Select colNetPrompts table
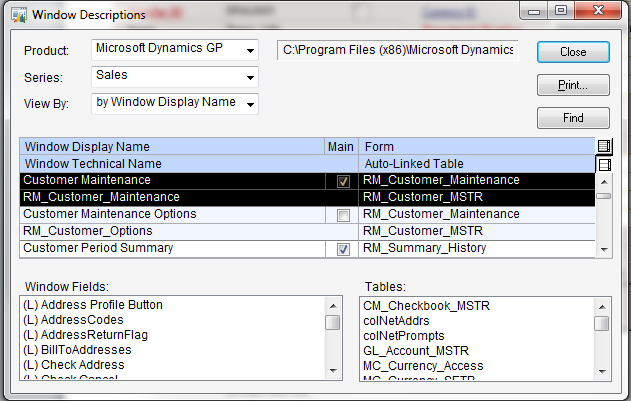Screen dimensions: 631x401 point(404,336)
